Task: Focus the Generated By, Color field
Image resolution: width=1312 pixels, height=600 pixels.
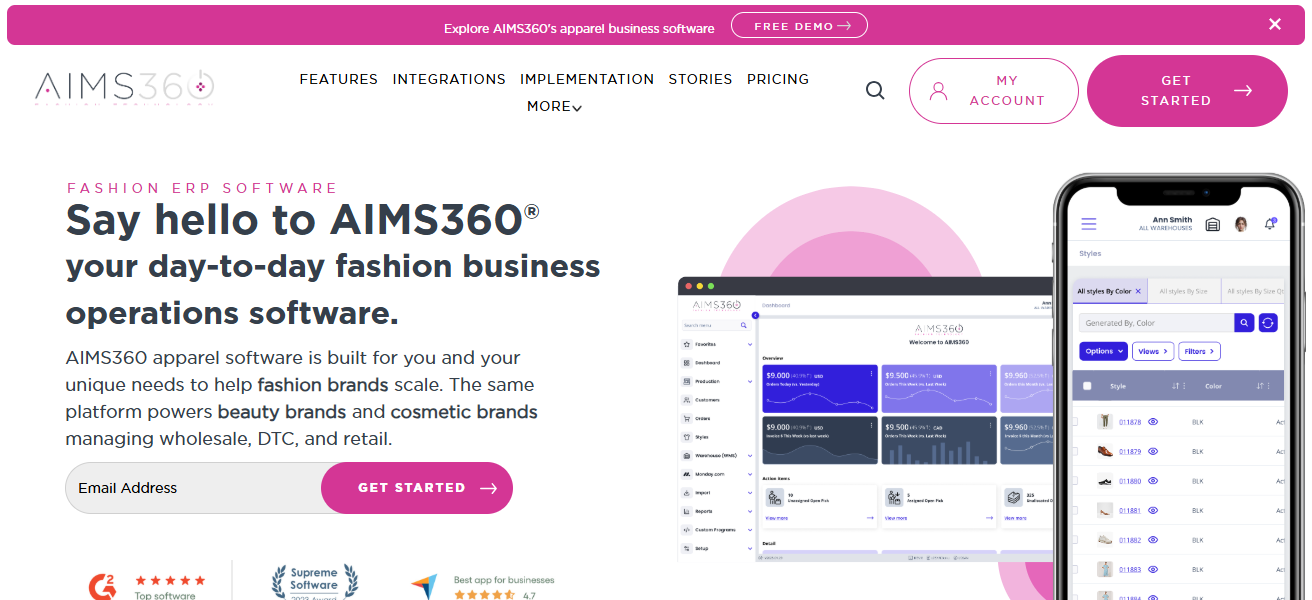Action: (x=1157, y=323)
